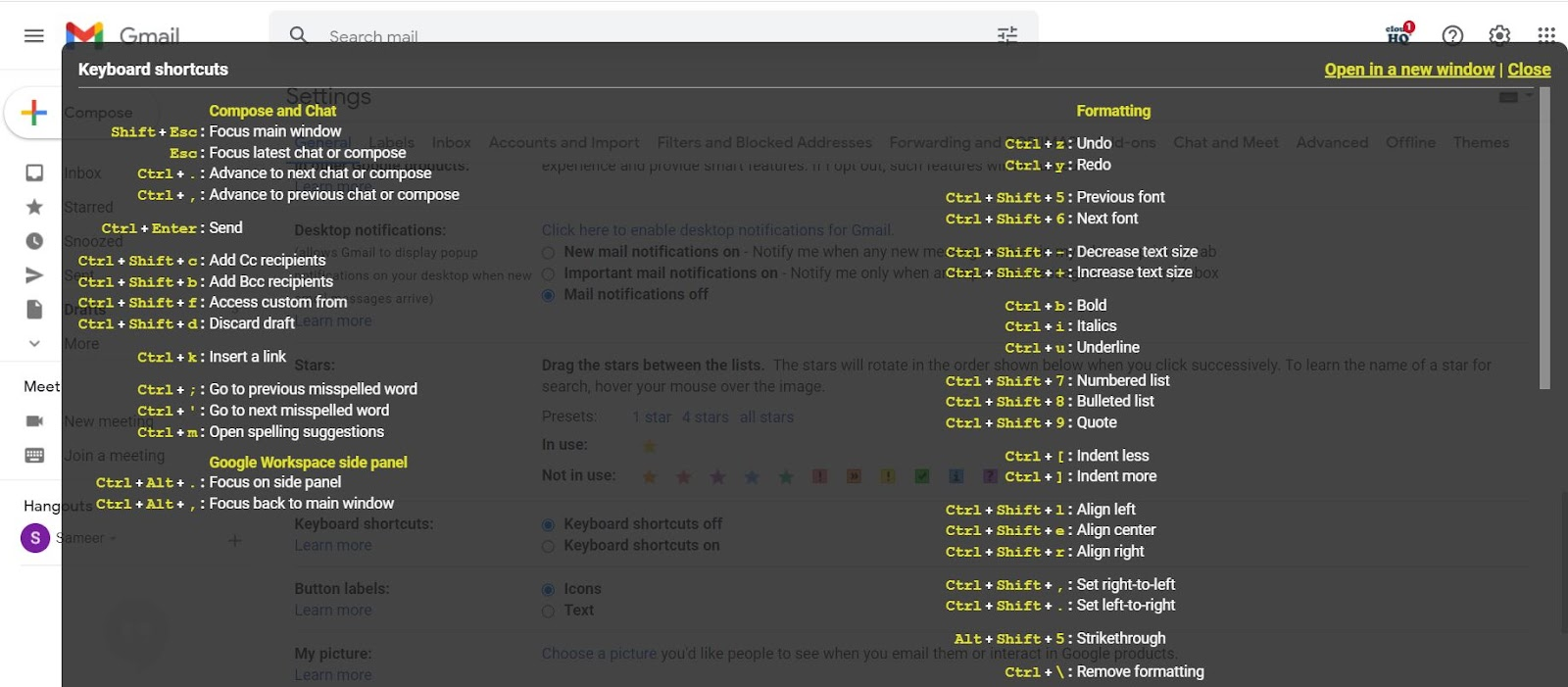Viewport: 1568px width, 687px height.
Task: Click the Compose and Chat heading
Action: coord(272,112)
